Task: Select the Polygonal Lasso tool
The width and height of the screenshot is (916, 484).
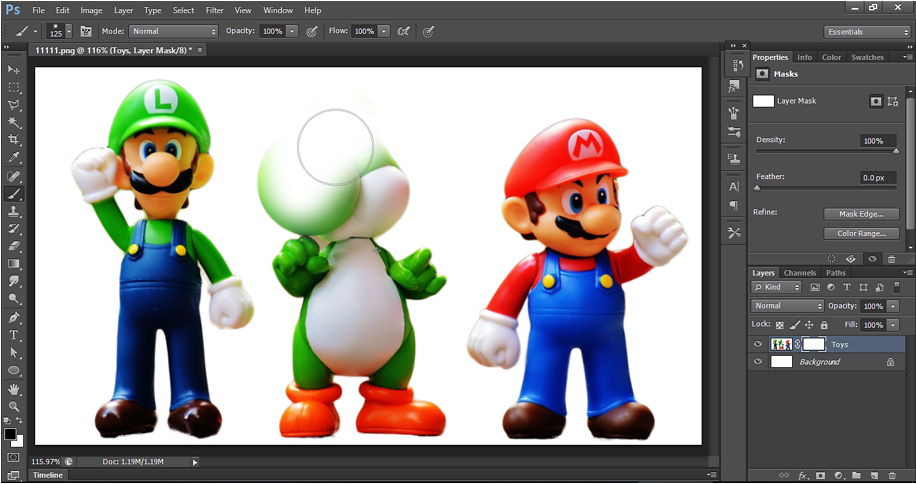Action: tap(13, 105)
